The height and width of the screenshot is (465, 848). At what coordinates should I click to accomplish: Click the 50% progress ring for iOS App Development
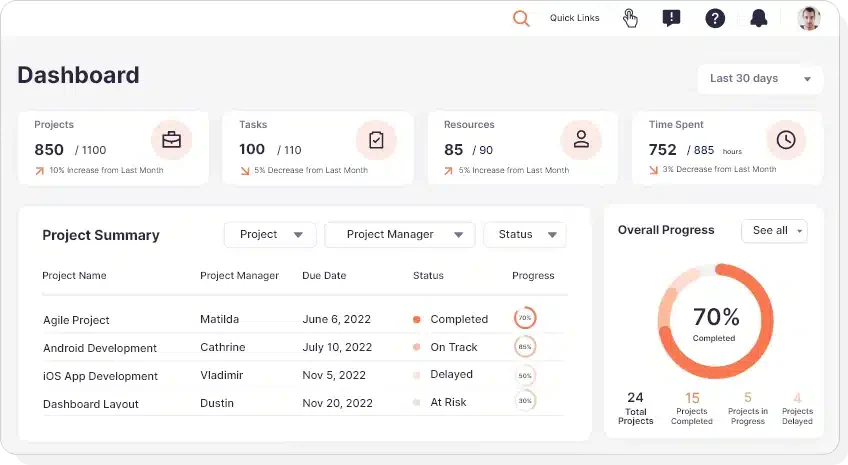(525, 375)
